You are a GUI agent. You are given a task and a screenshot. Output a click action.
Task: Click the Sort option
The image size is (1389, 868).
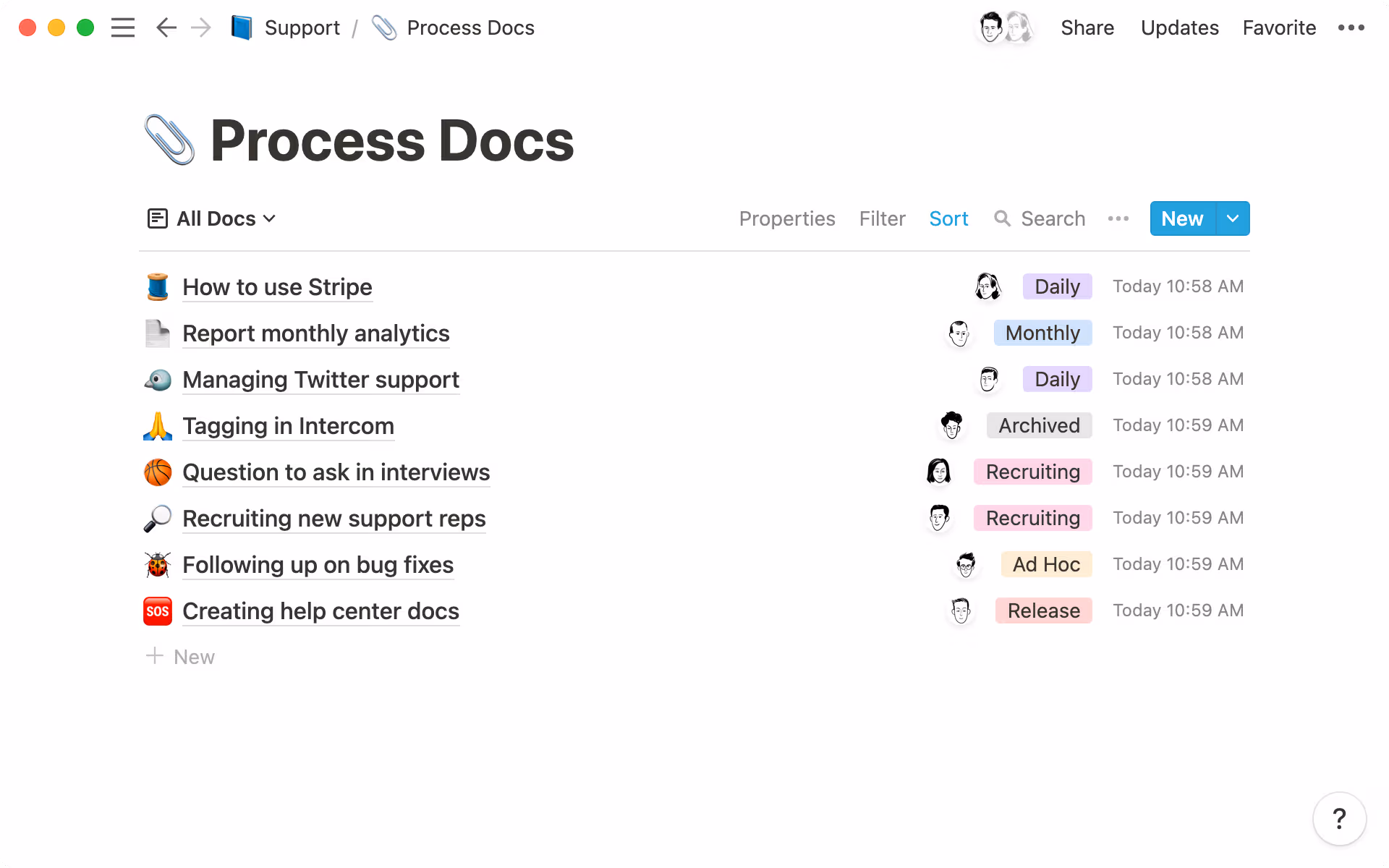948,218
